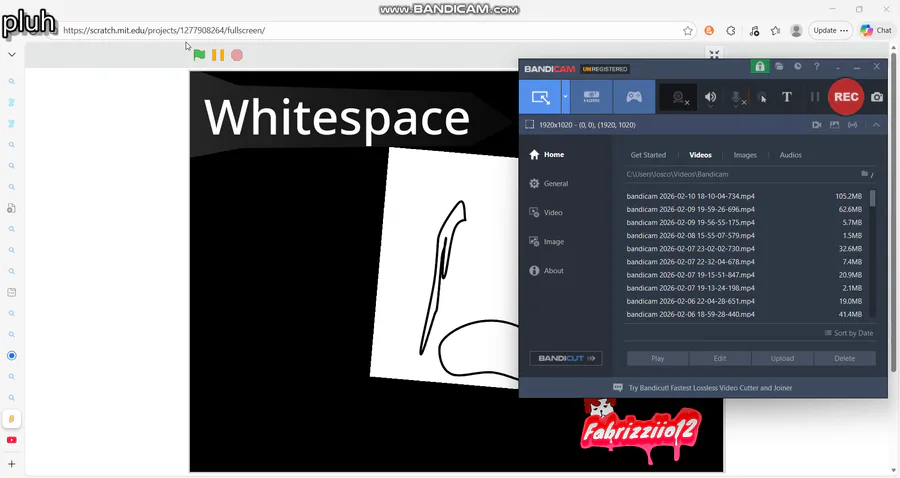Select Bandicam screen recording mode icon
Image resolution: width=900 pixels, height=478 pixels.
[x=540, y=97]
